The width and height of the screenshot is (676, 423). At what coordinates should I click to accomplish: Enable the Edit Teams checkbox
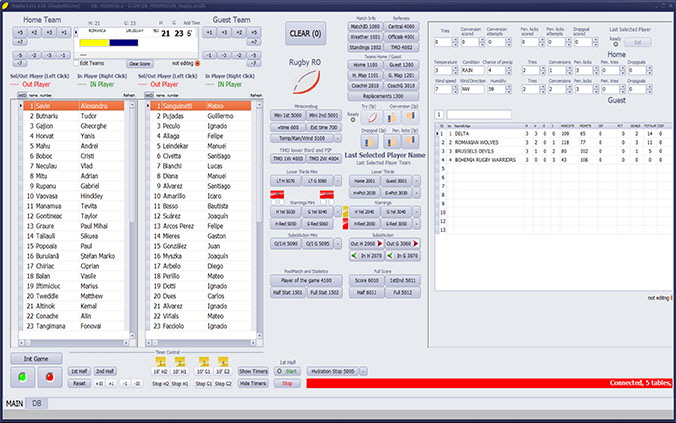pyautogui.click(x=76, y=63)
